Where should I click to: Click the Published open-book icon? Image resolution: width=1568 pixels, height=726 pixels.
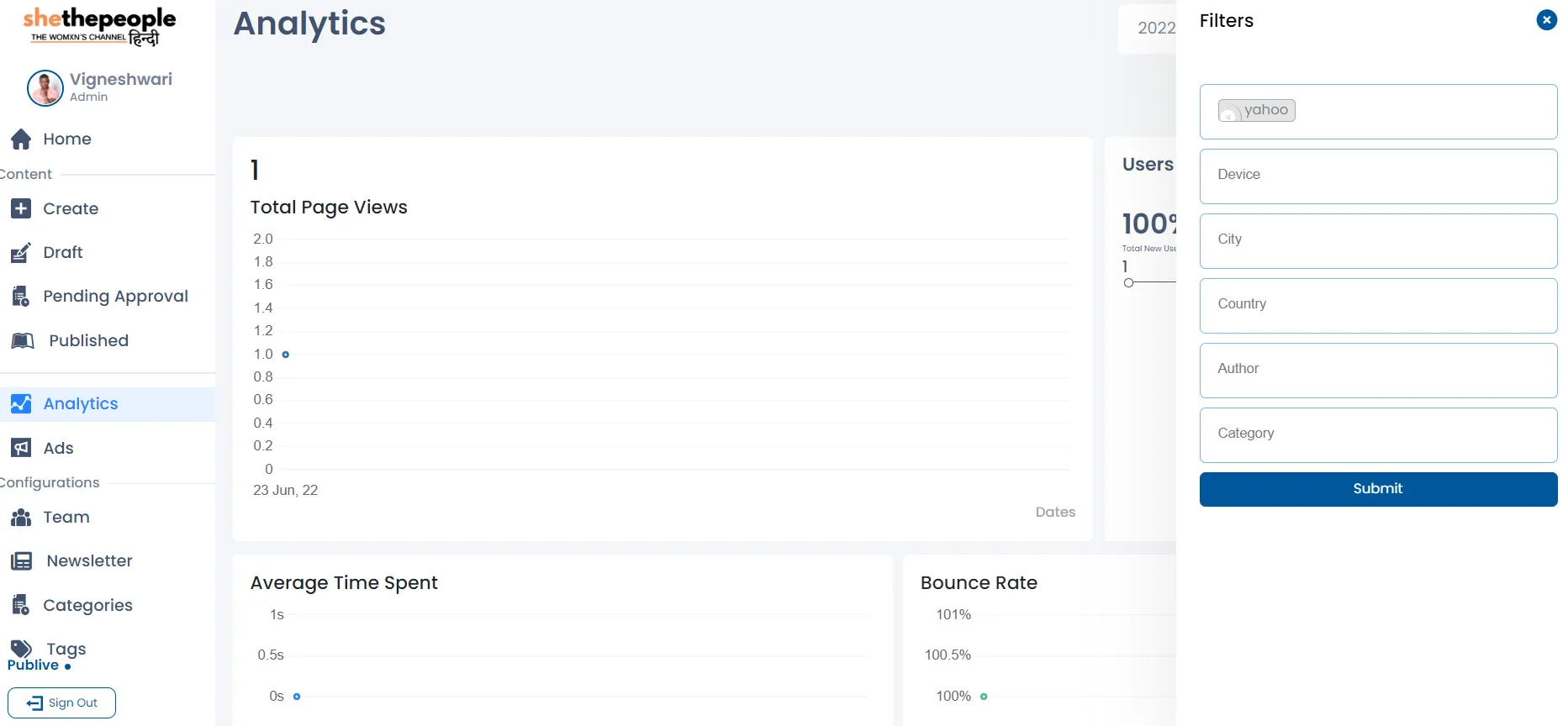tap(23, 340)
